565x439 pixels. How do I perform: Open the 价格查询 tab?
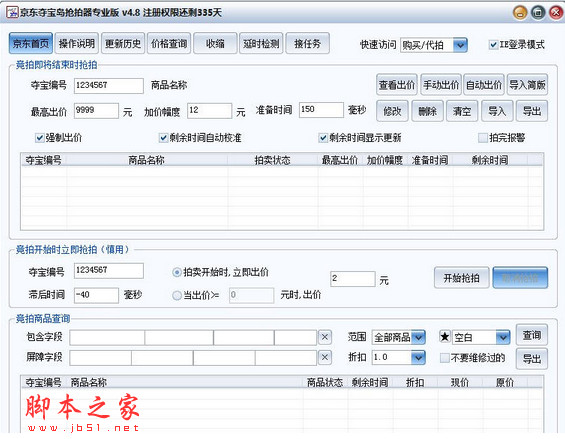[169, 44]
